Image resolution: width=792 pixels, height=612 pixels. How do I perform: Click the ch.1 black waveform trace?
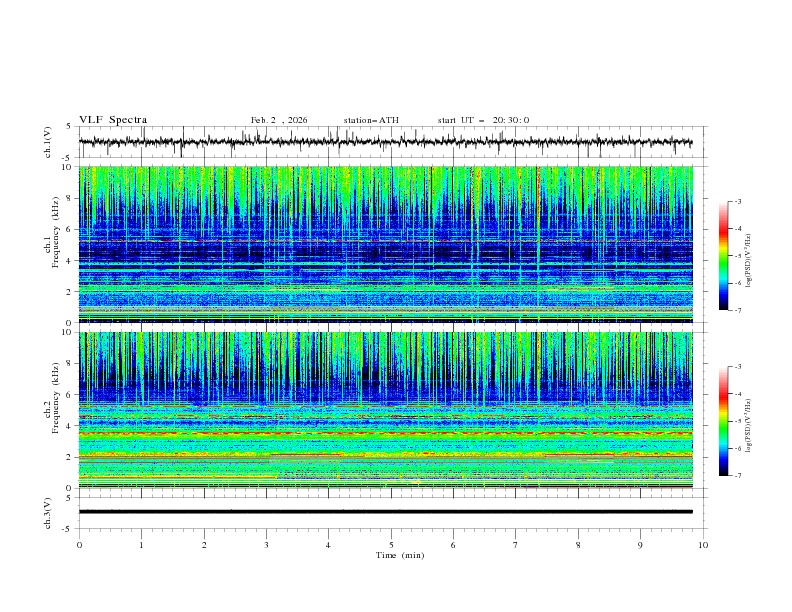[x=385, y=142]
